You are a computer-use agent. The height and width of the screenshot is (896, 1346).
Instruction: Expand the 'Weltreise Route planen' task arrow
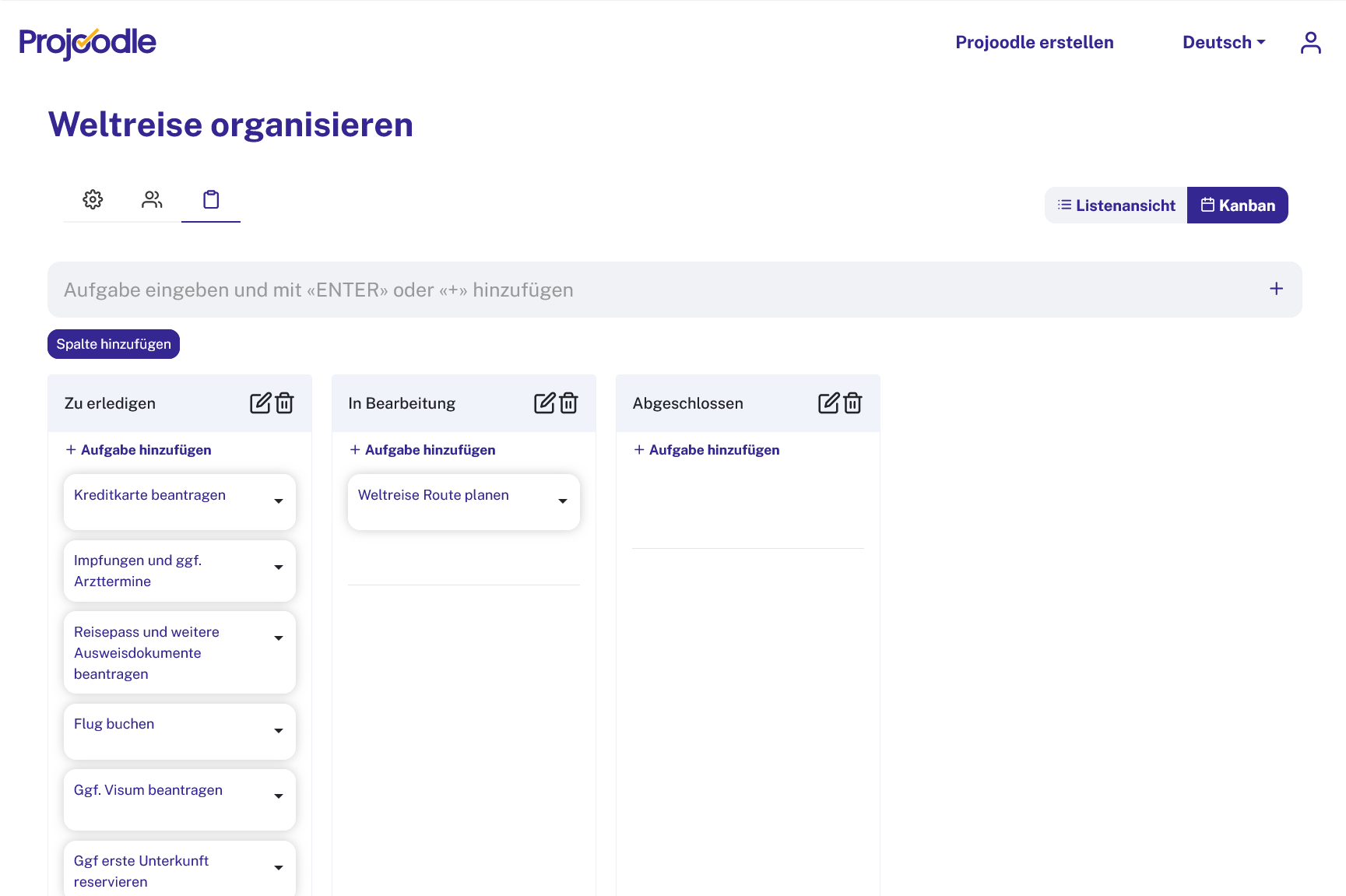click(562, 501)
